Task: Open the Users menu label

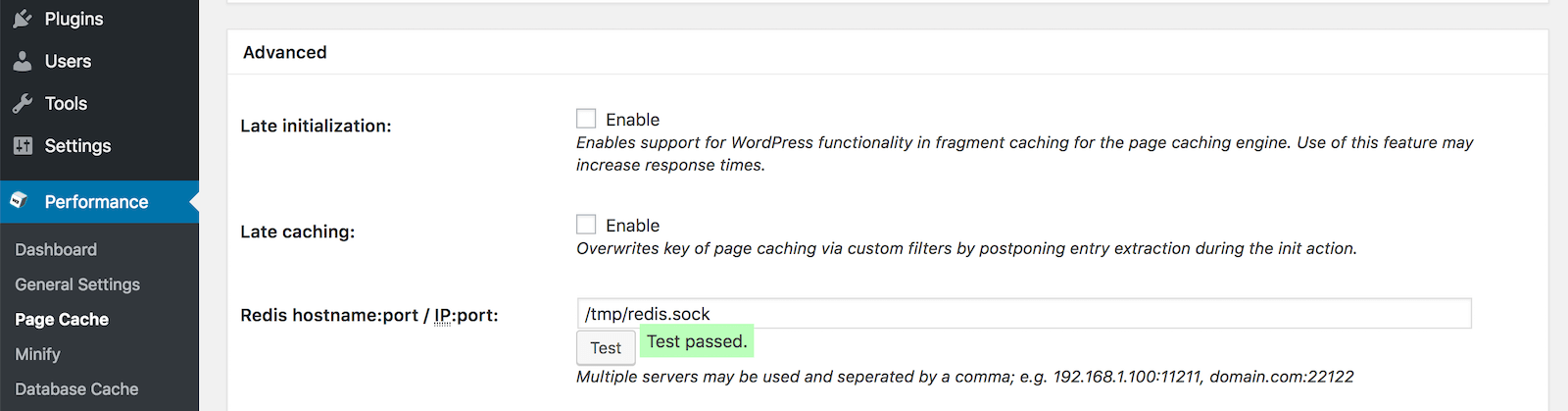Action: (68, 61)
